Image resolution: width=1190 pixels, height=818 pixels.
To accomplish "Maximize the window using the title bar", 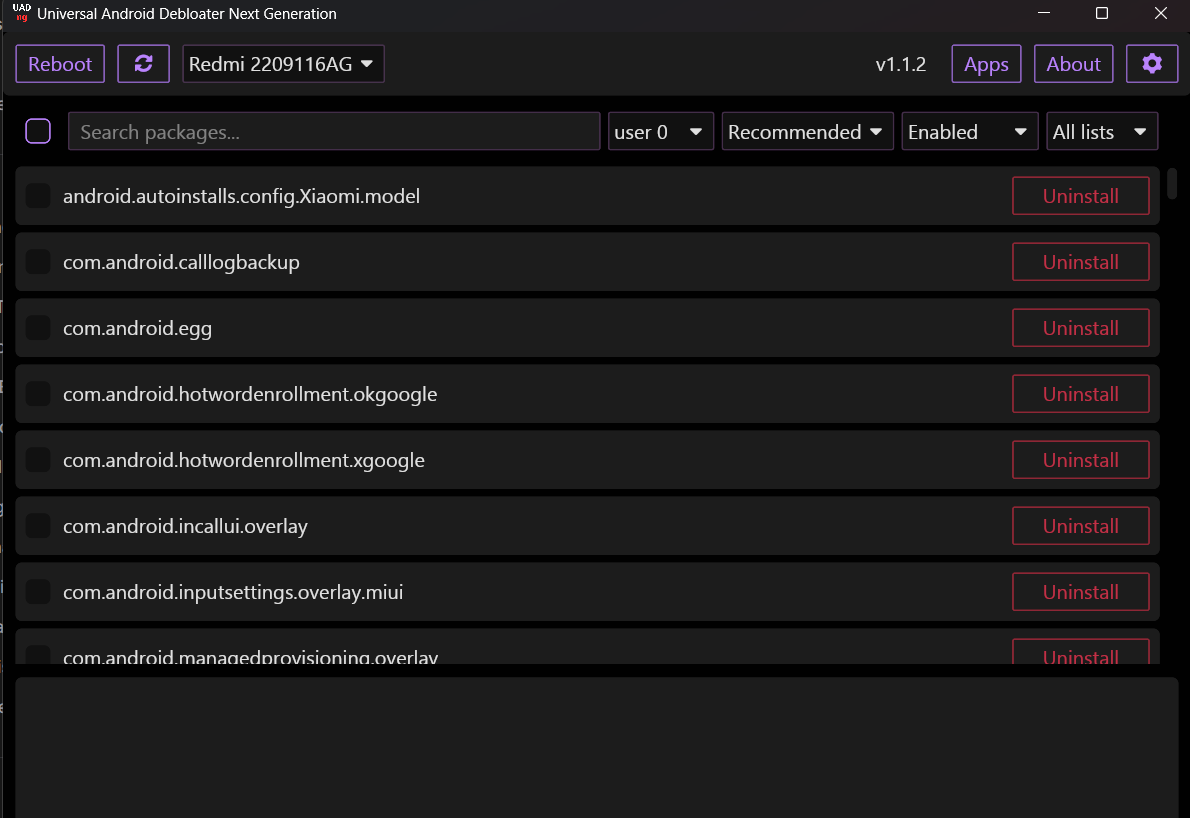I will point(1102,14).
